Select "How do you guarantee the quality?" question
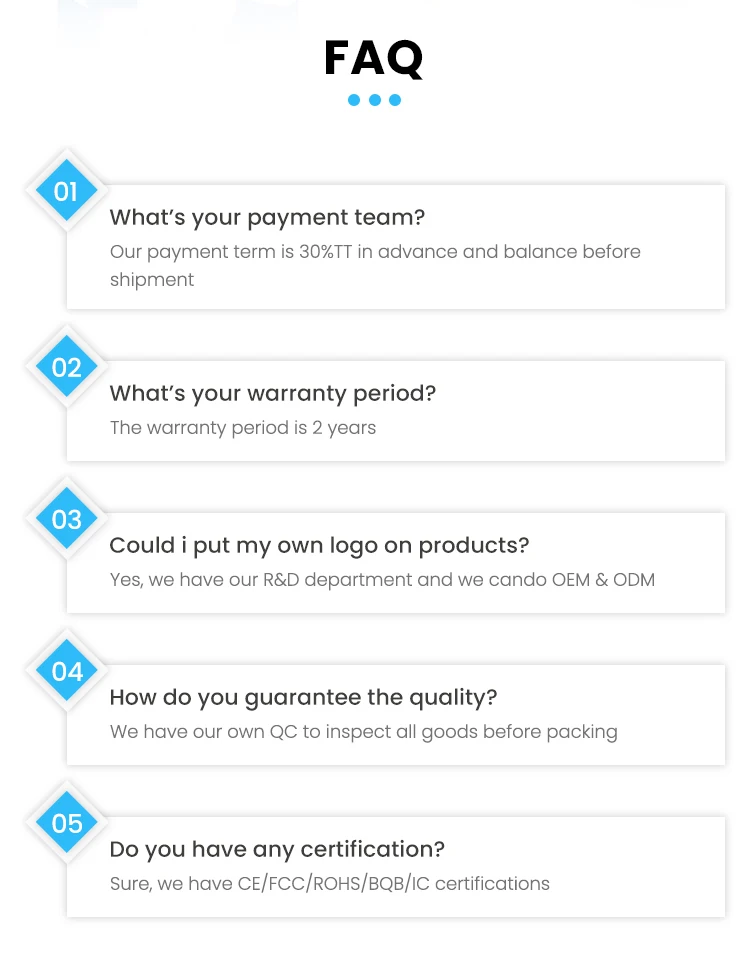The image size is (750, 966). tap(302, 697)
